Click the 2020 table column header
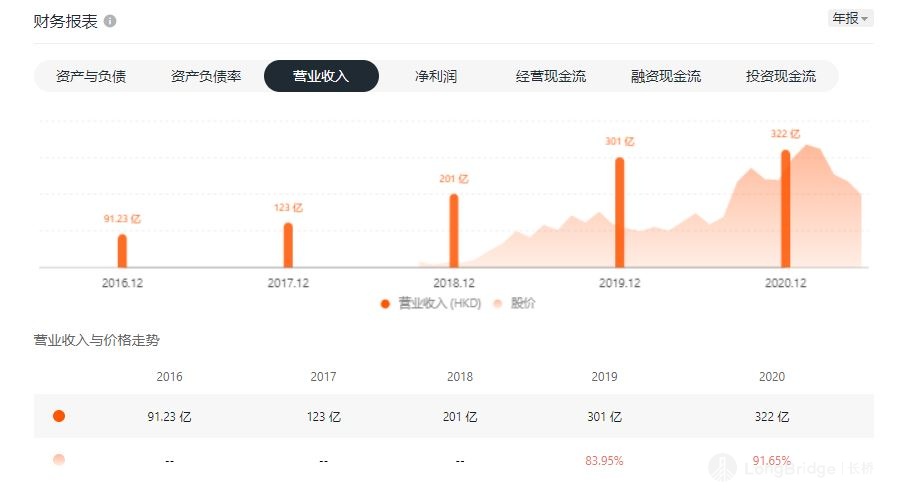899x500 pixels. (x=772, y=377)
